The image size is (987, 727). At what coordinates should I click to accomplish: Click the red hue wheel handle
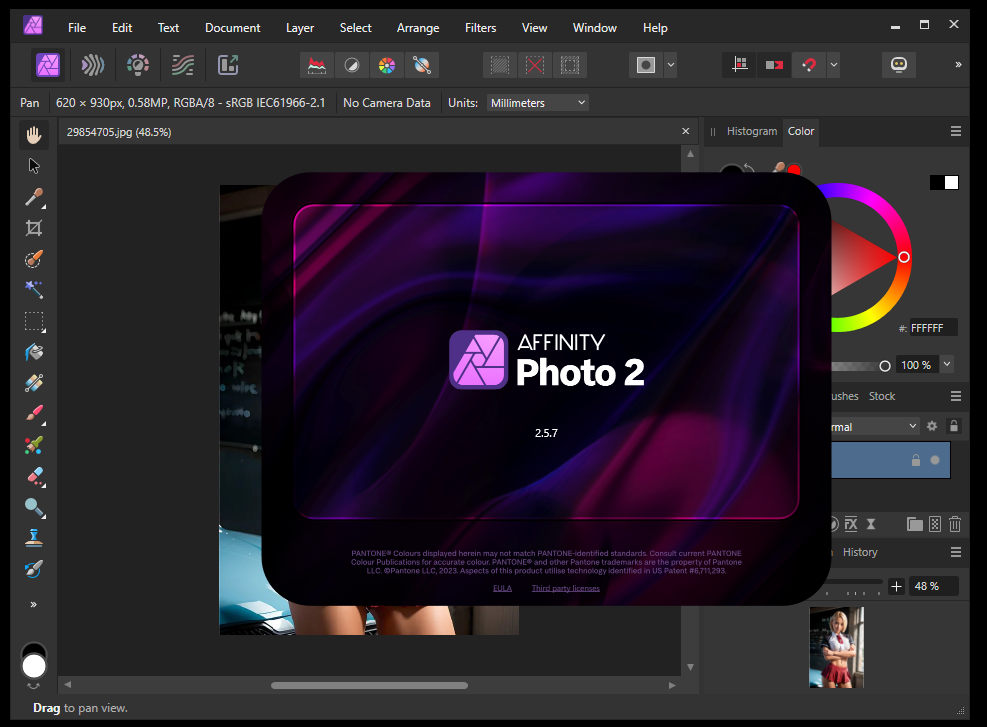(x=904, y=257)
